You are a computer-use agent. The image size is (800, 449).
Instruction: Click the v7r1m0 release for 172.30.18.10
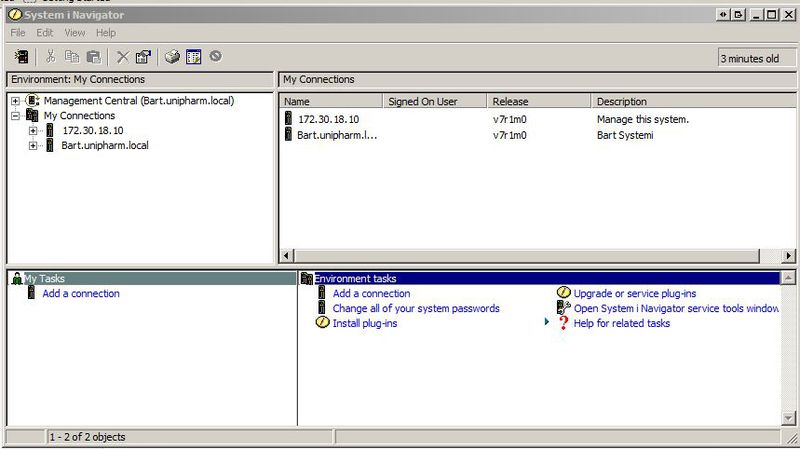click(510, 119)
